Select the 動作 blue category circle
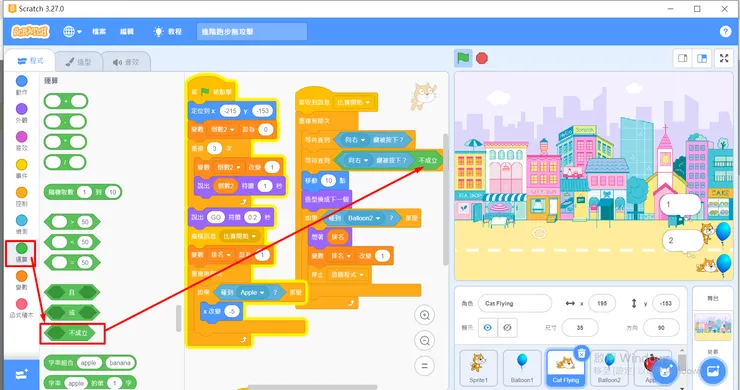This screenshot has width=740, height=390. click(x=21, y=81)
